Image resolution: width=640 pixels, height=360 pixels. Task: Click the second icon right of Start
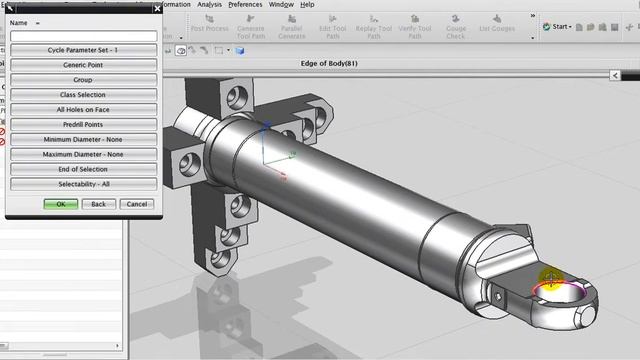590,27
